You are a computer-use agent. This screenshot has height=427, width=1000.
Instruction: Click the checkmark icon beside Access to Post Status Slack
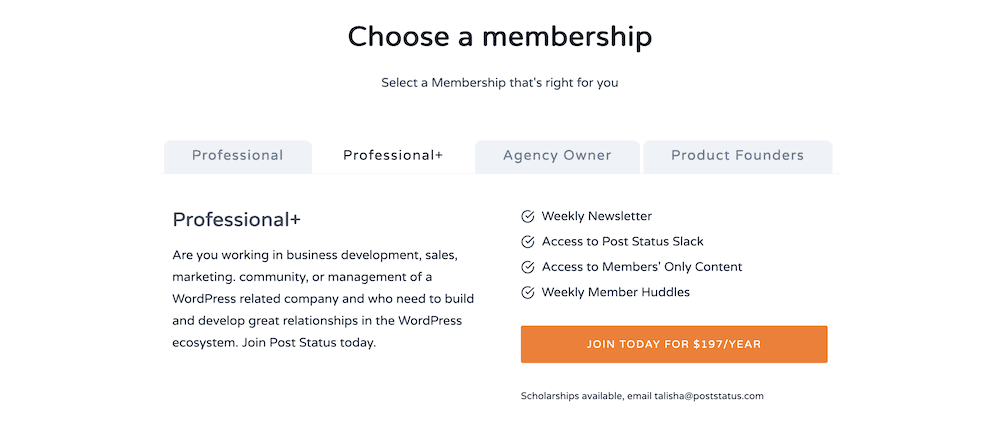pyautogui.click(x=527, y=242)
